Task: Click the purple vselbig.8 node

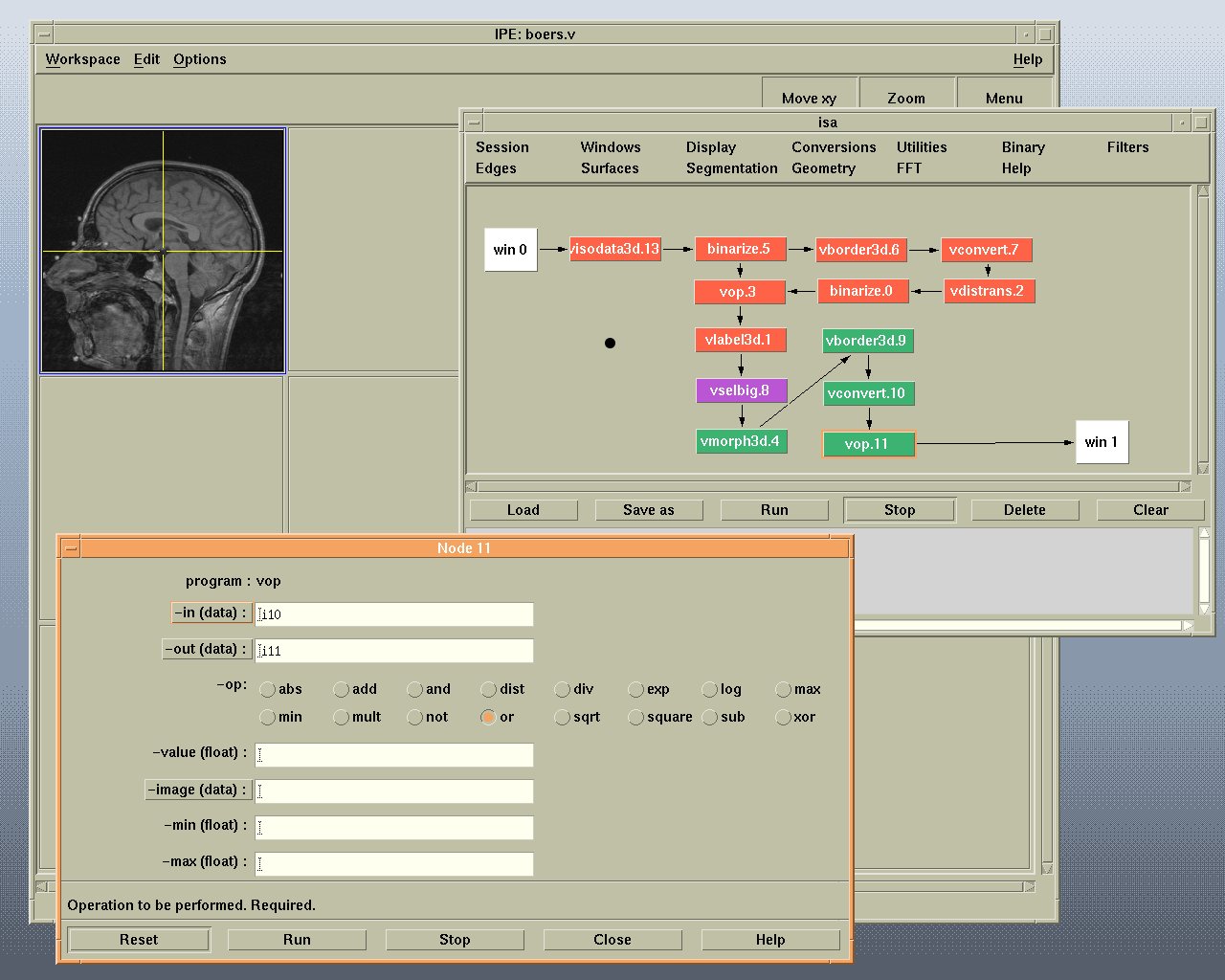Action: [x=741, y=390]
